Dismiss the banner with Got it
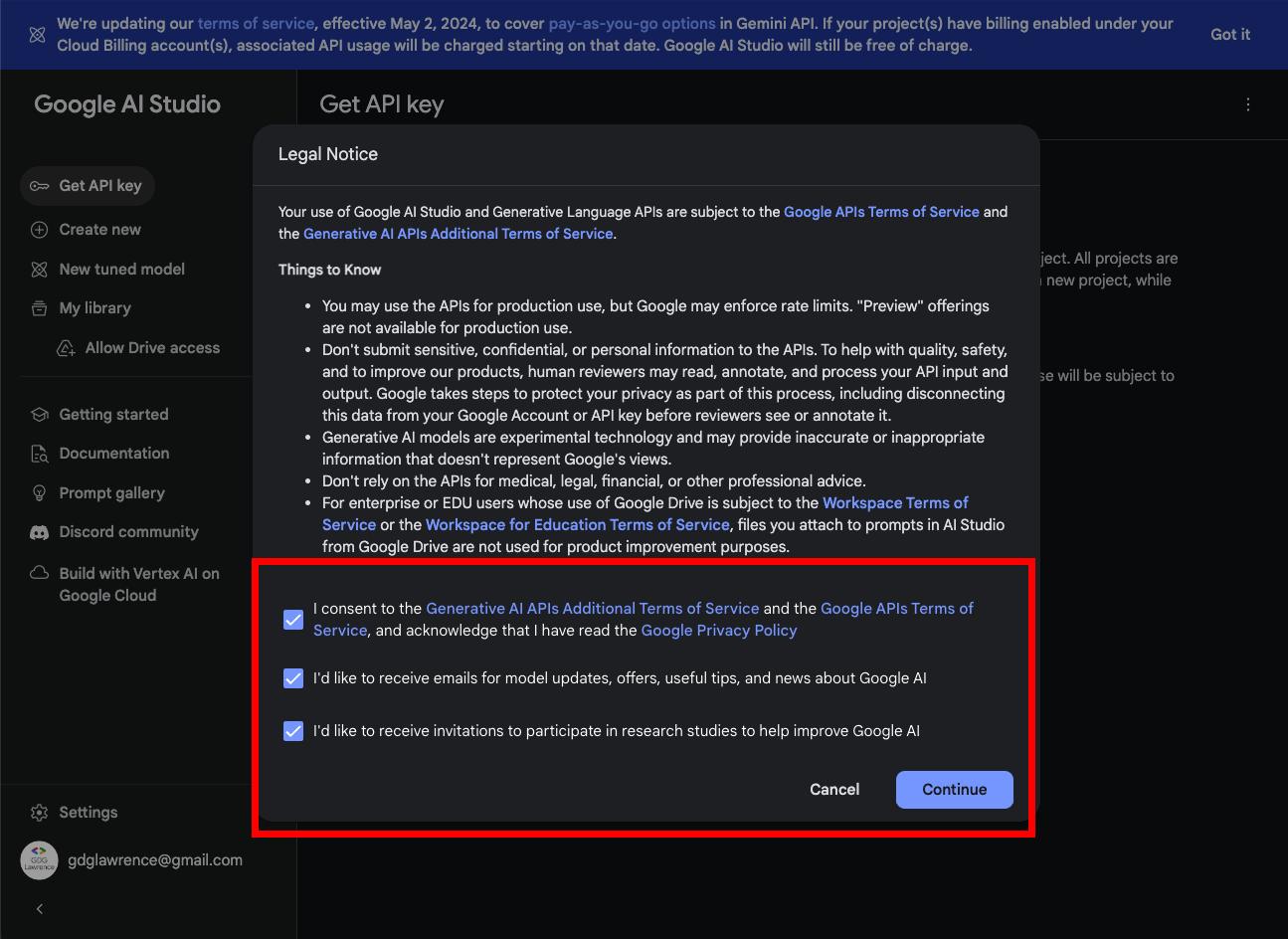 click(1229, 35)
